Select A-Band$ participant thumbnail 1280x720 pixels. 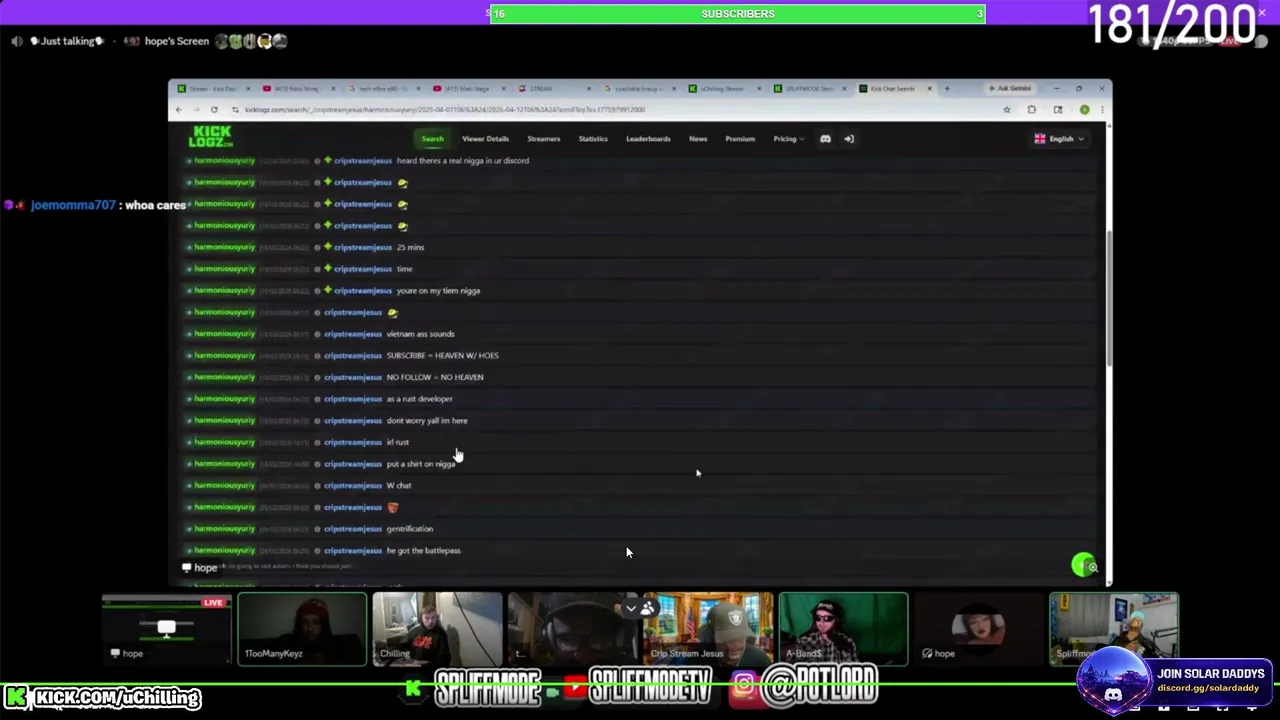point(843,629)
